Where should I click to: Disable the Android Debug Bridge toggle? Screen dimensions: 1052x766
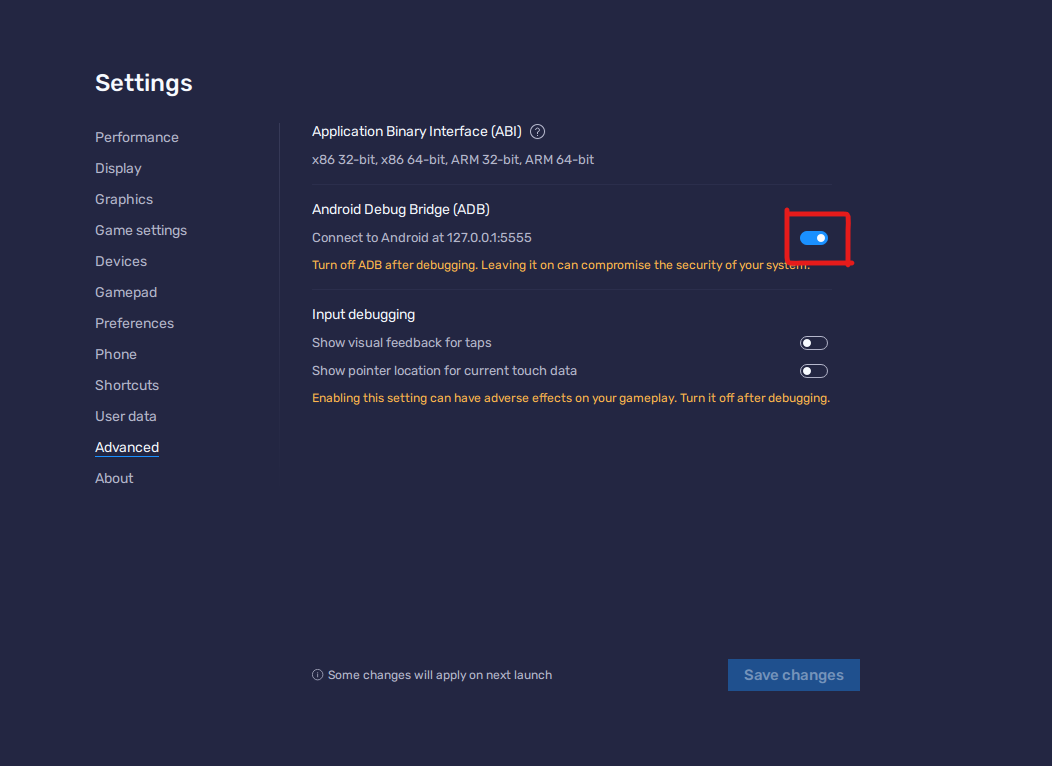(x=814, y=238)
